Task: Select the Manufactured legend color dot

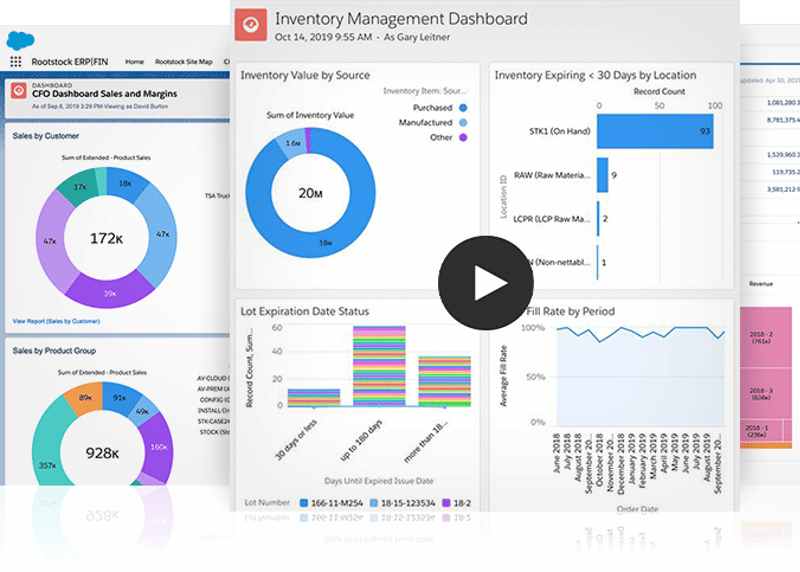Action: 463,122
